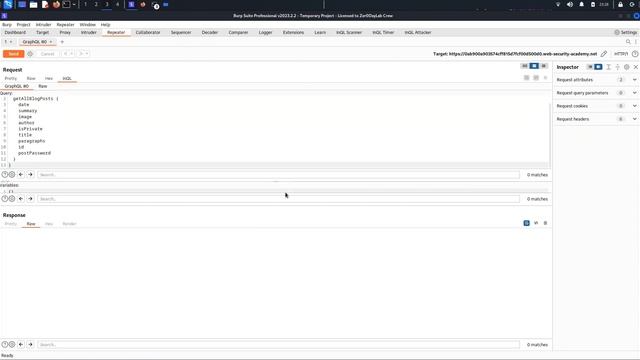Toggle Inspector left-docked layout icon

tap(590, 67)
